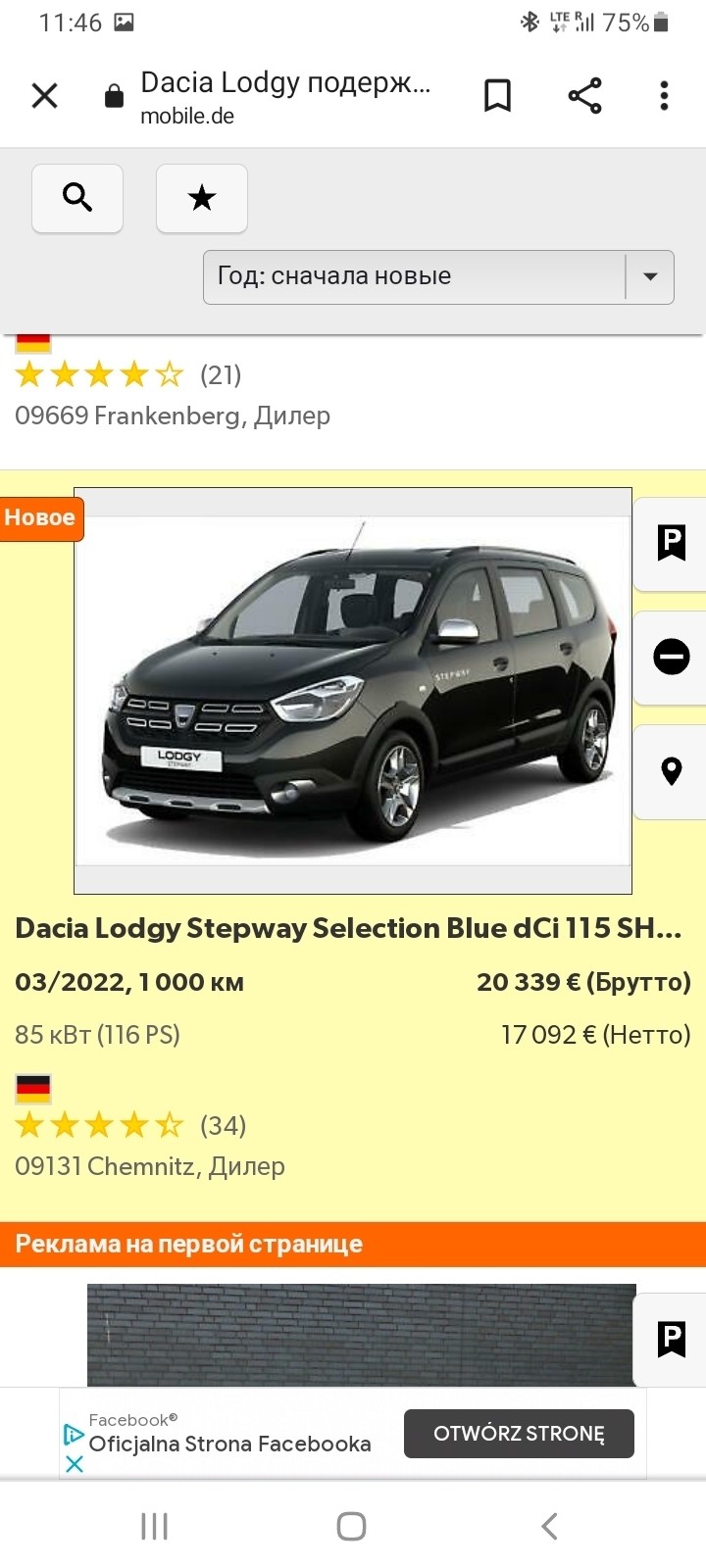
Task: Close the browser custom tab
Action: click(45, 96)
